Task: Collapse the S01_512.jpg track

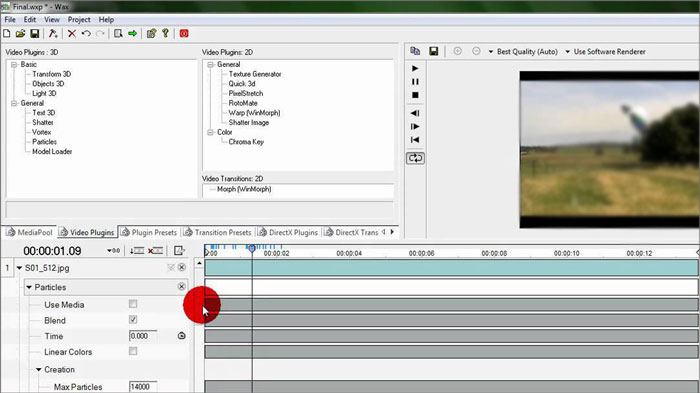Action: pos(19,268)
